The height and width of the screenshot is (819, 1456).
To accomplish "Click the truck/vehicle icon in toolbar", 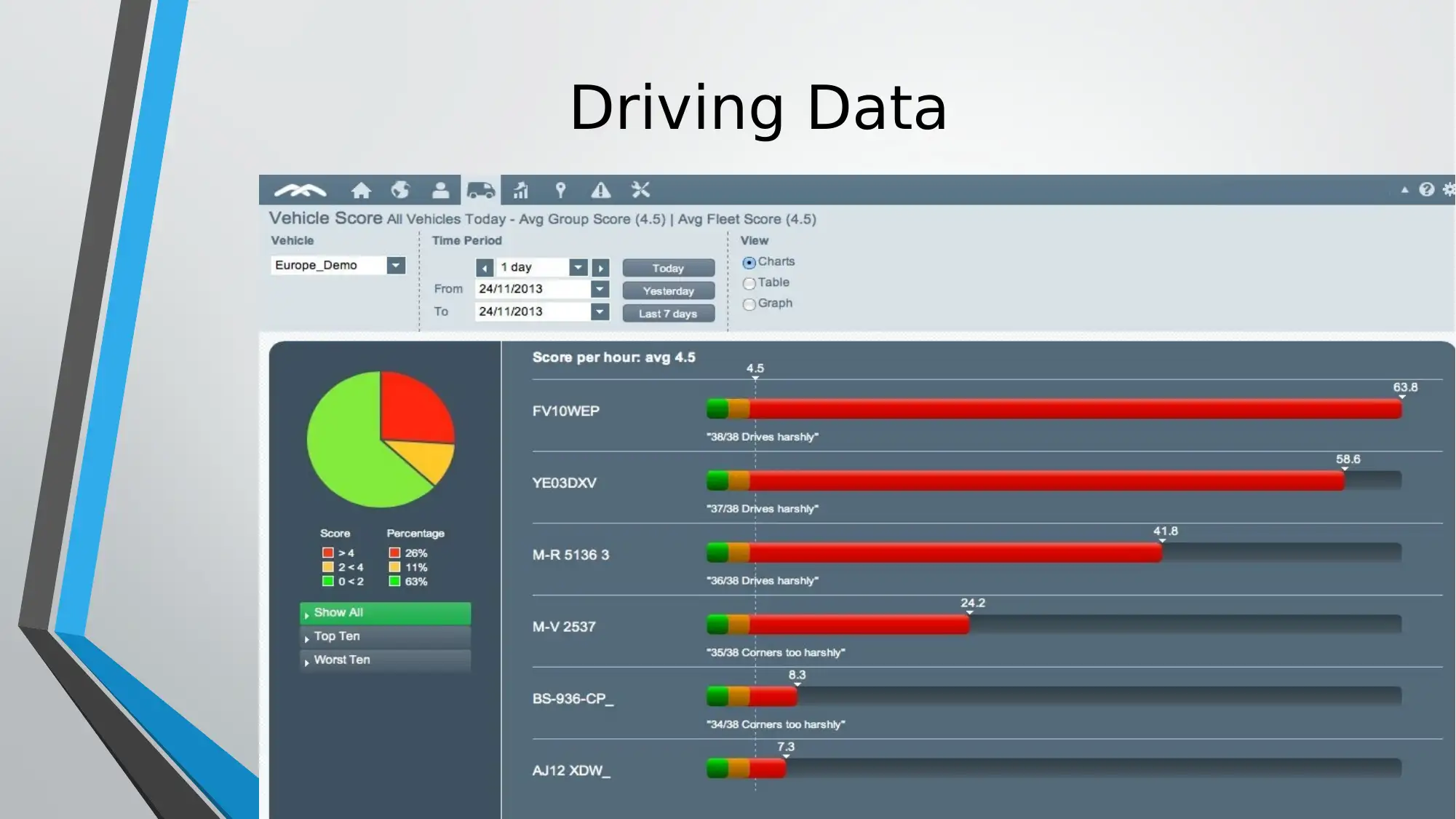I will click(480, 190).
